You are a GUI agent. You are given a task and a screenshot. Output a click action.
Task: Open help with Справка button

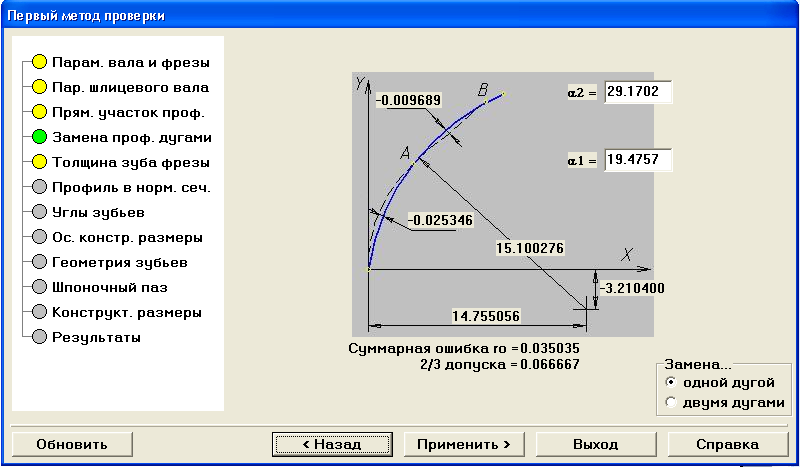[728, 444]
